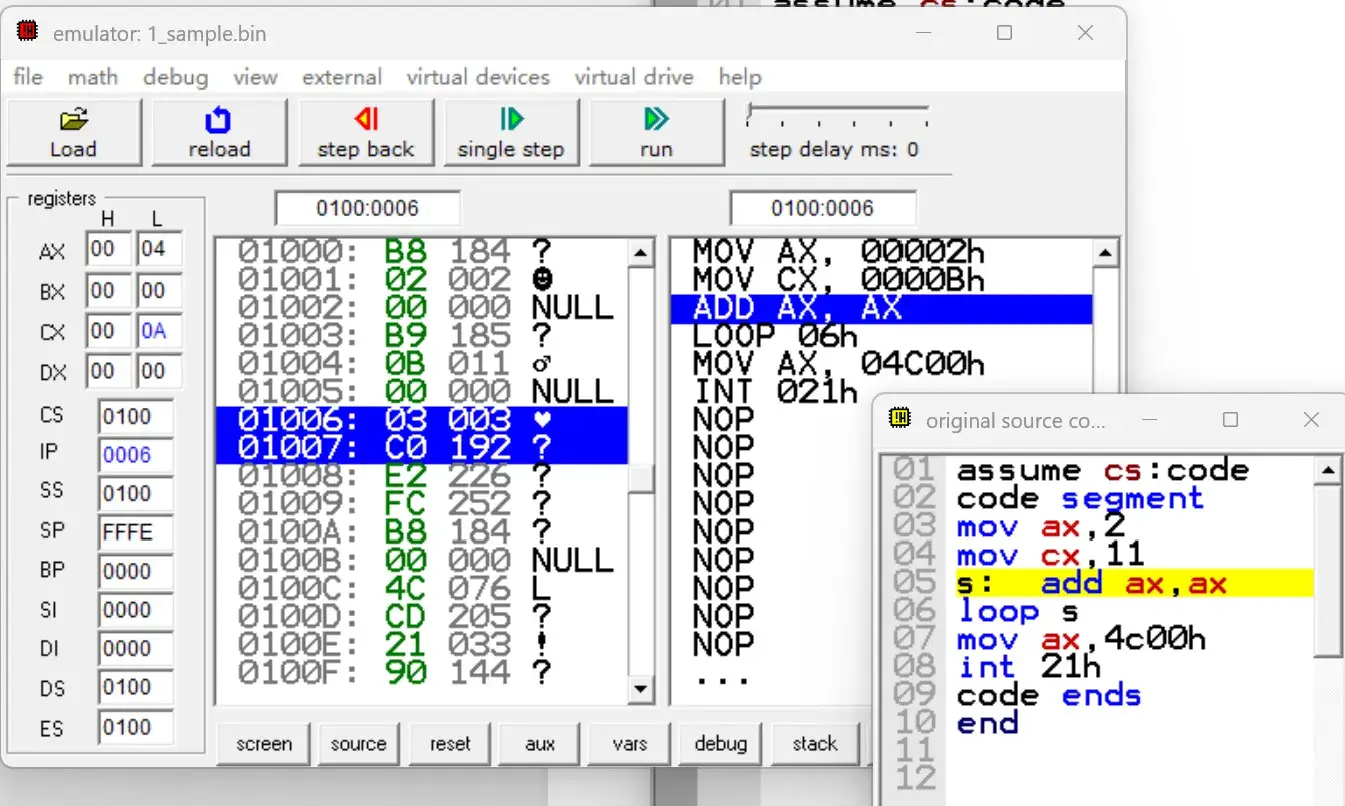Open the help menu
This screenshot has width=1345, height=806.
tap(740, 77)
